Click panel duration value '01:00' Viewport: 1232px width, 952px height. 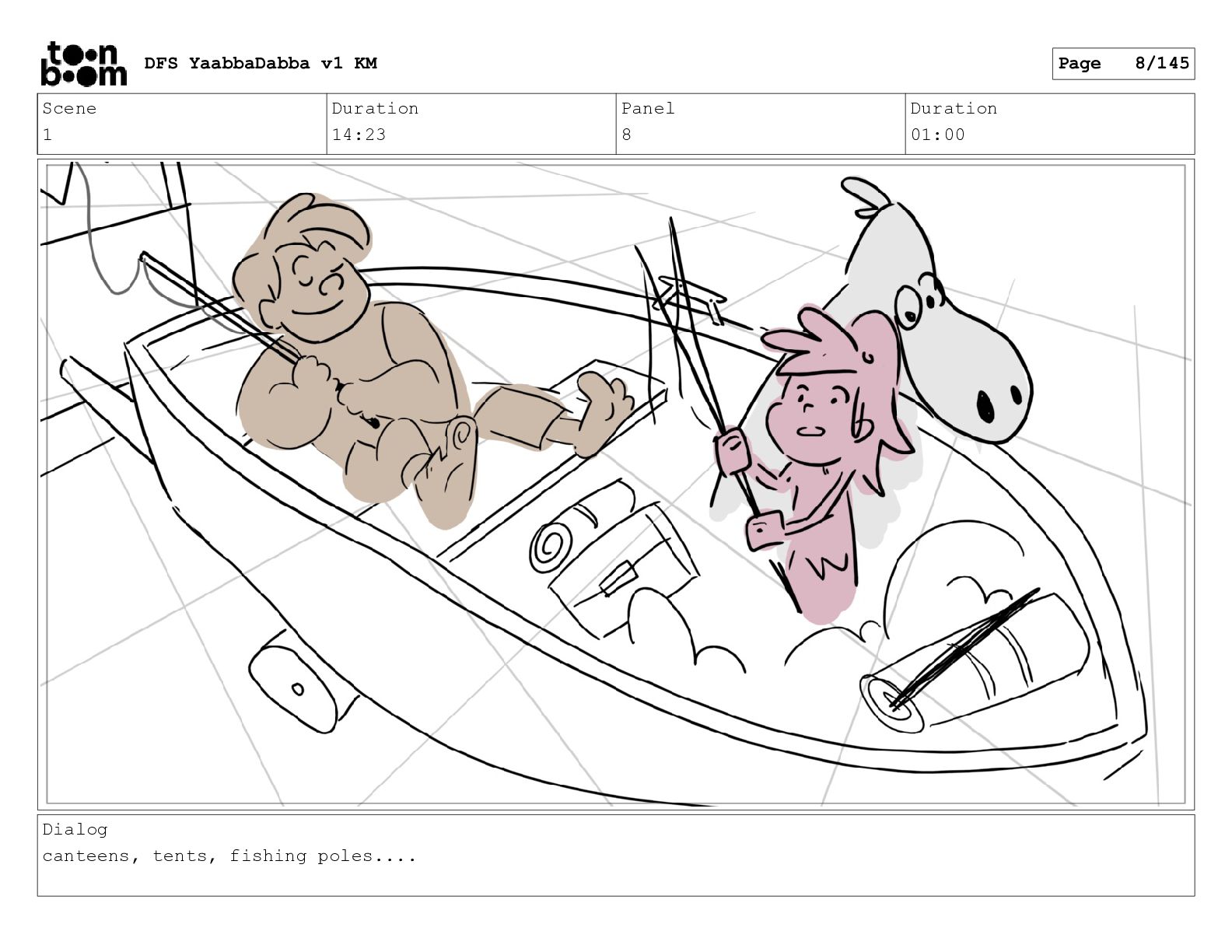pos(937,135)
